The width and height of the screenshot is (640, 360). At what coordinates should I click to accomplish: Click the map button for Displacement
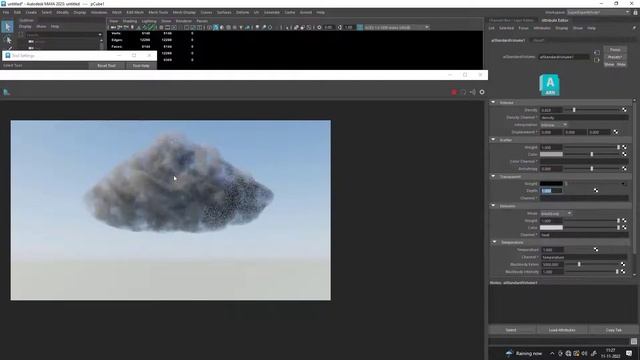[x=616, y=132]
